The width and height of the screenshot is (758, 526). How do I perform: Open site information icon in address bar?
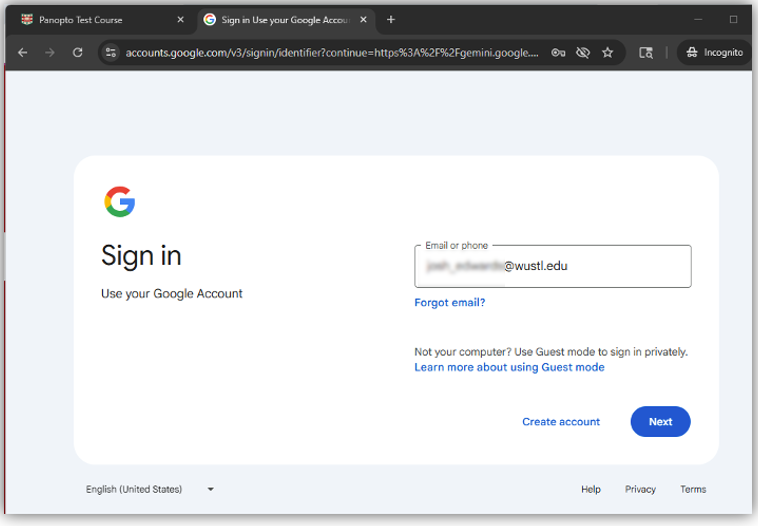[111, 52]
